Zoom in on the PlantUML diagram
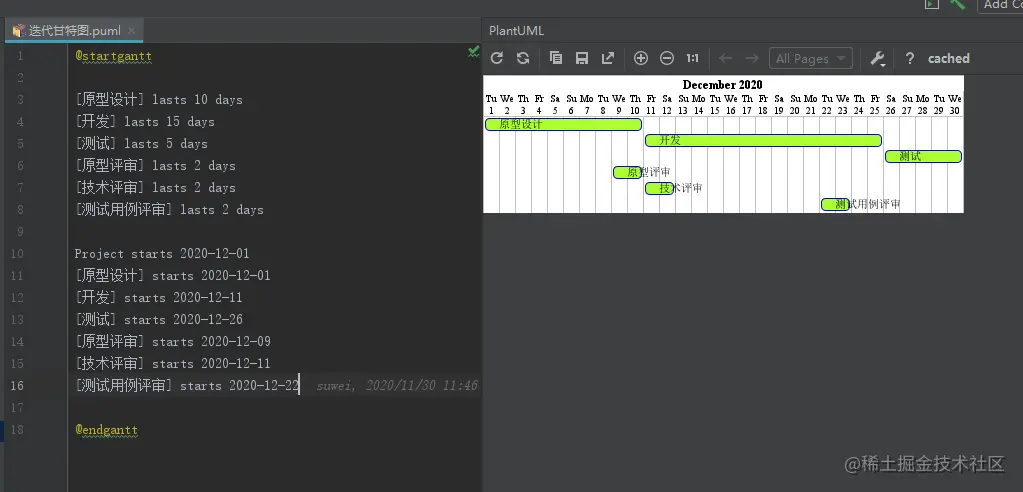This screenshot has width=1023, height=492. 641,58
